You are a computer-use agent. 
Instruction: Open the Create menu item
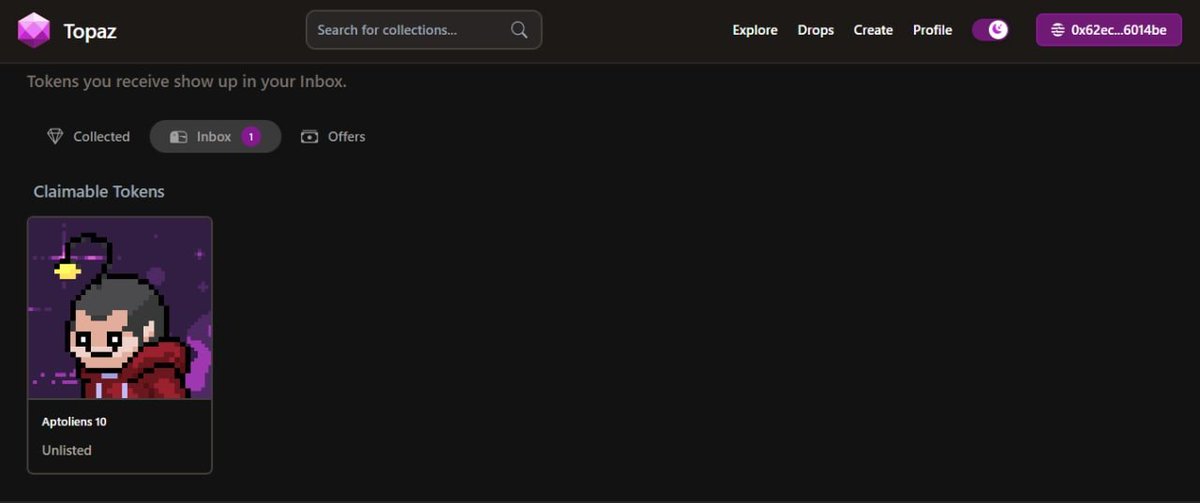click(873, 30)
